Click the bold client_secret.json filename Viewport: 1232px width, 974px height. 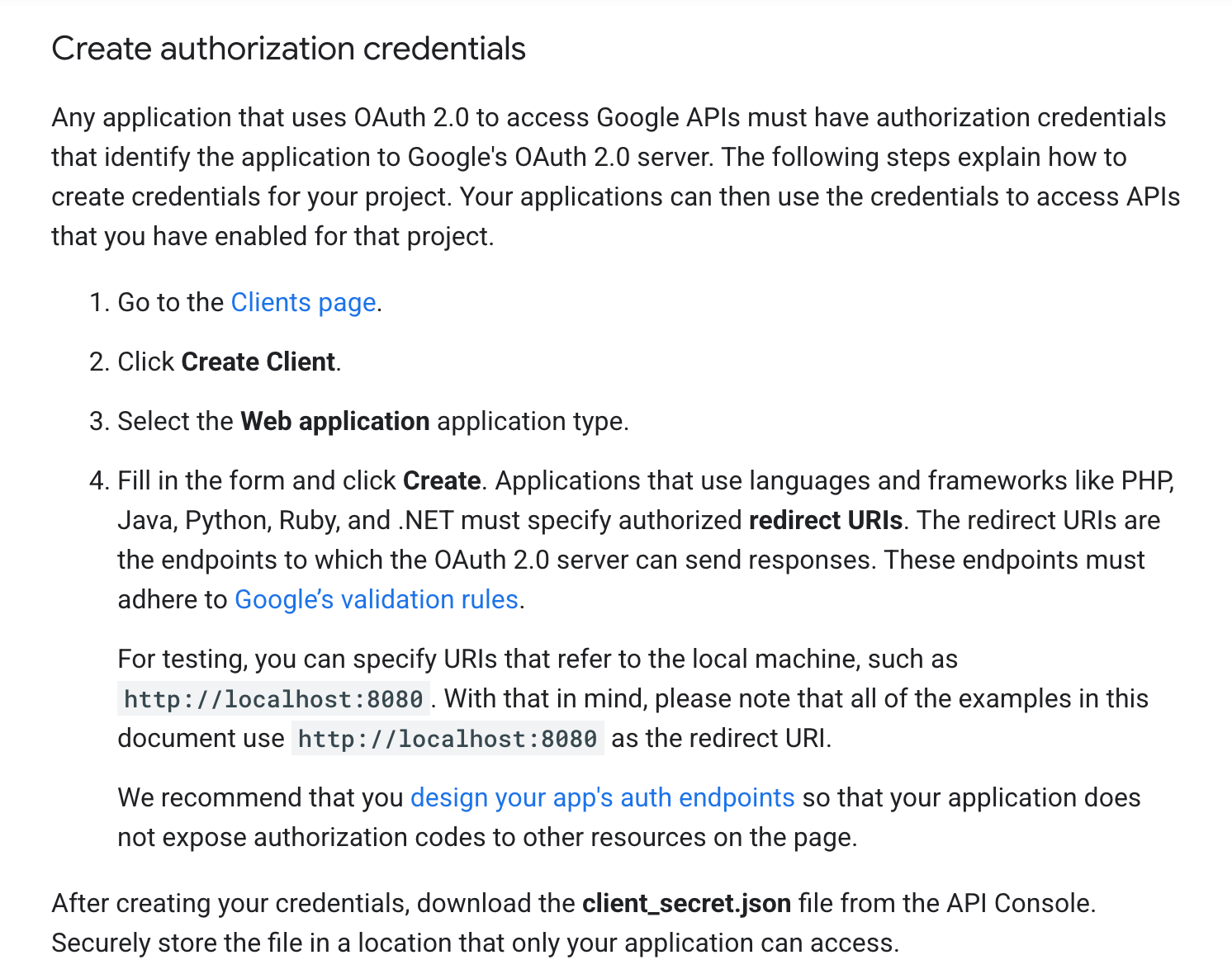[686, 903]
